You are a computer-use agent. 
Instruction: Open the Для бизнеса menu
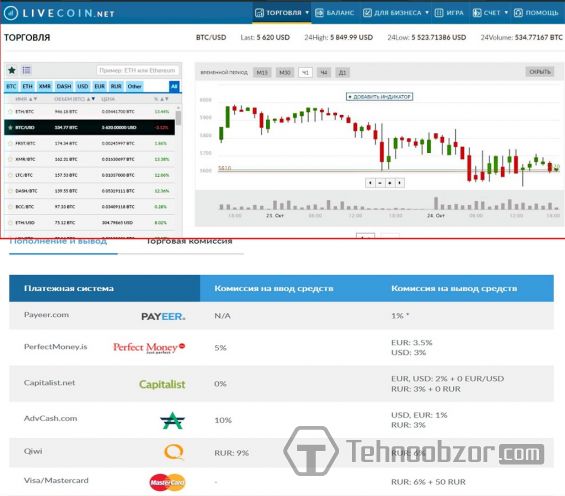tap(396, 13)
